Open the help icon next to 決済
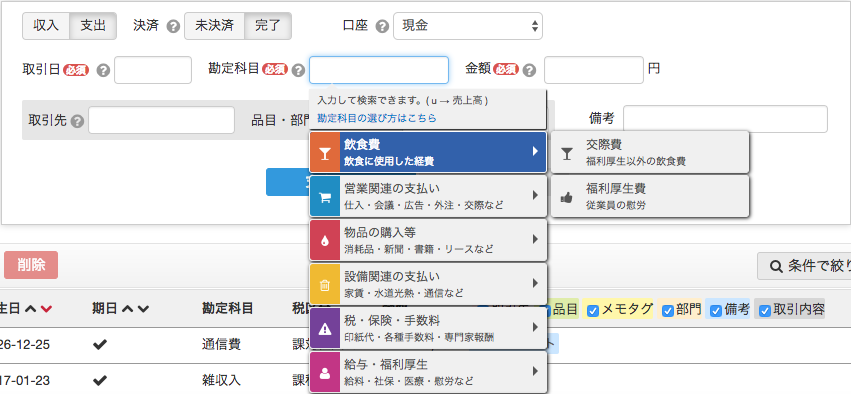 [x=173, y=26]
